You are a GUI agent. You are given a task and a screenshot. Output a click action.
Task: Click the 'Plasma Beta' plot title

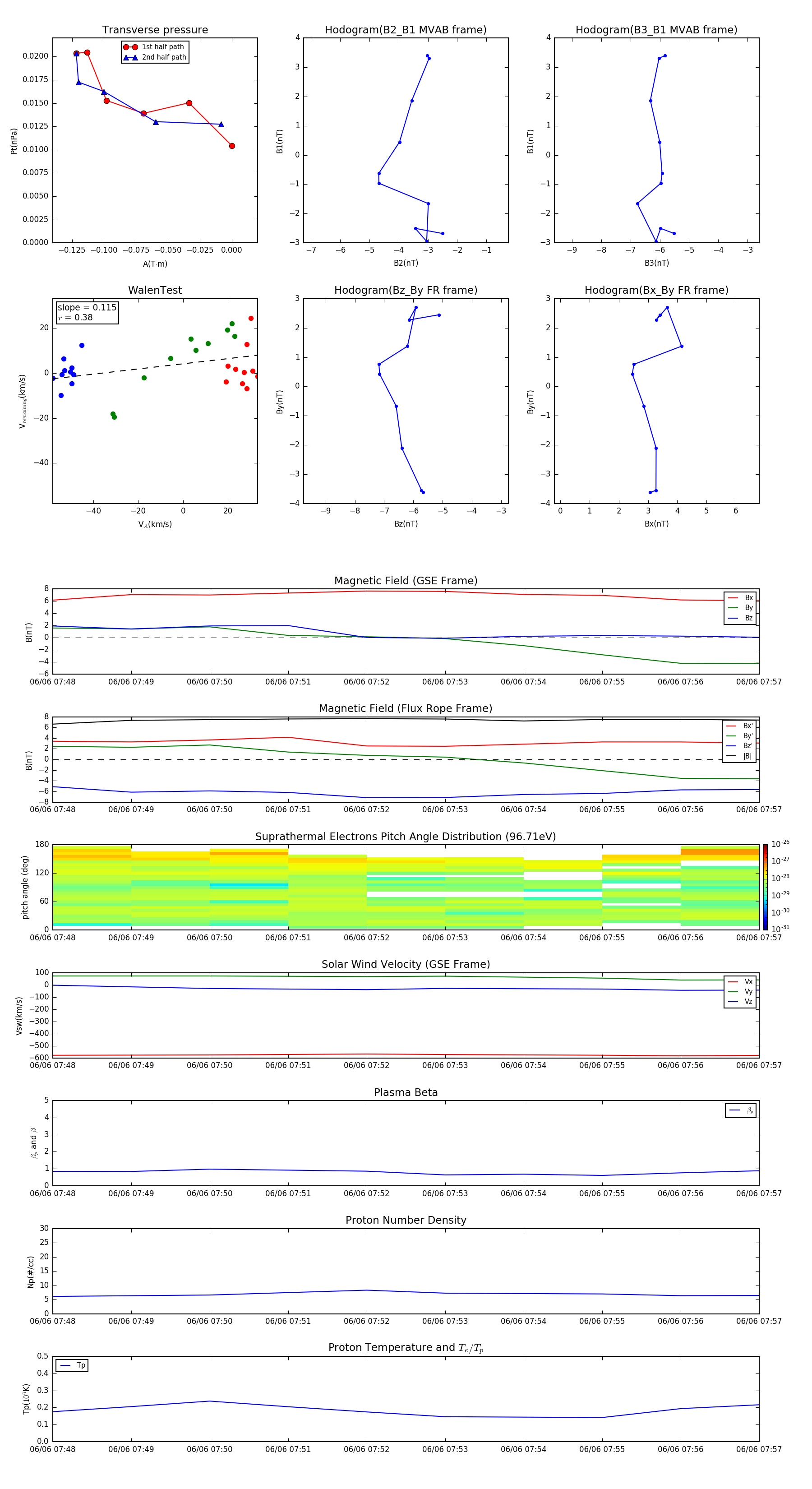click(x=406, y=1092)
